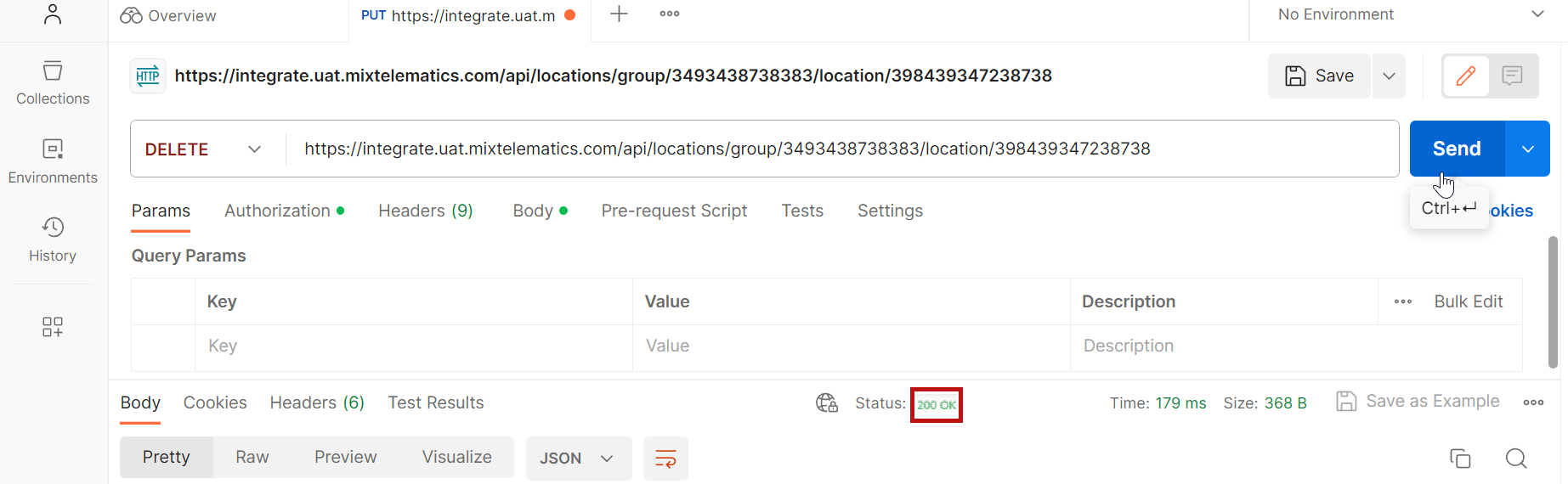Click the network globe lock icon
1568x484 pixels.
pyautogui.click(x=827, y=402)
